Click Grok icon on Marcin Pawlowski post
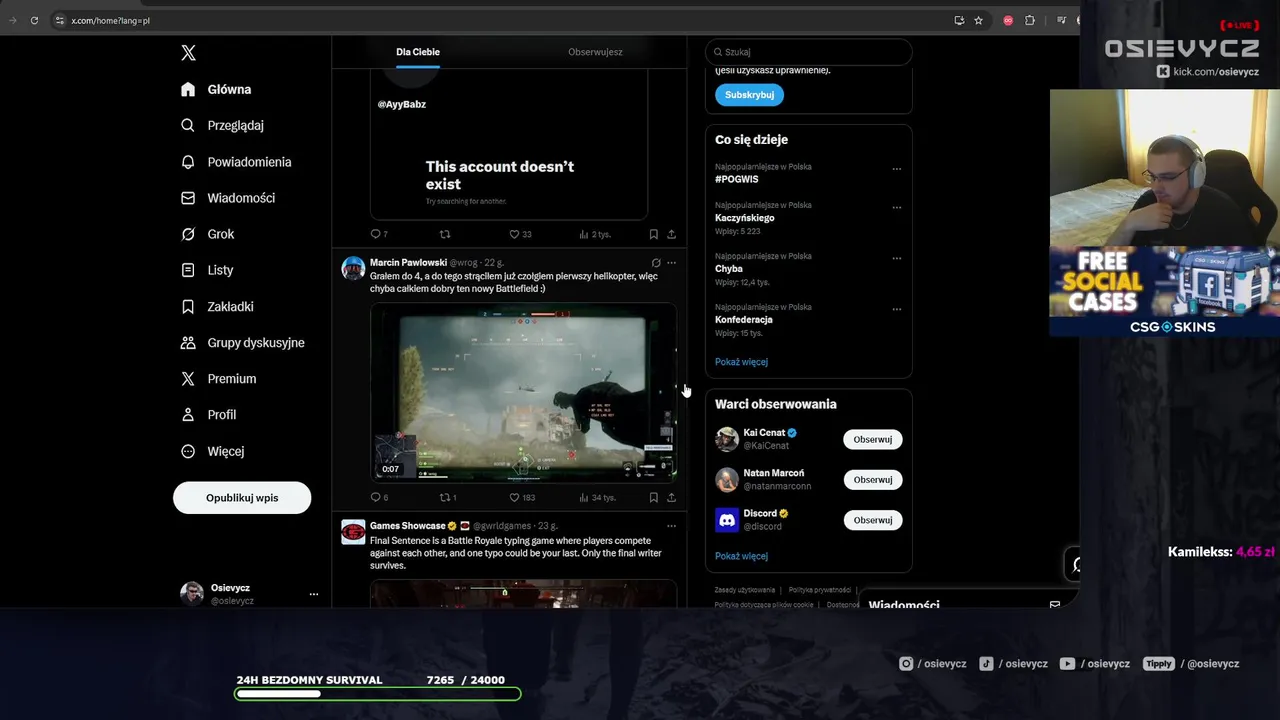The height and width of the screenshot is (720, 1280). point(656,263)
